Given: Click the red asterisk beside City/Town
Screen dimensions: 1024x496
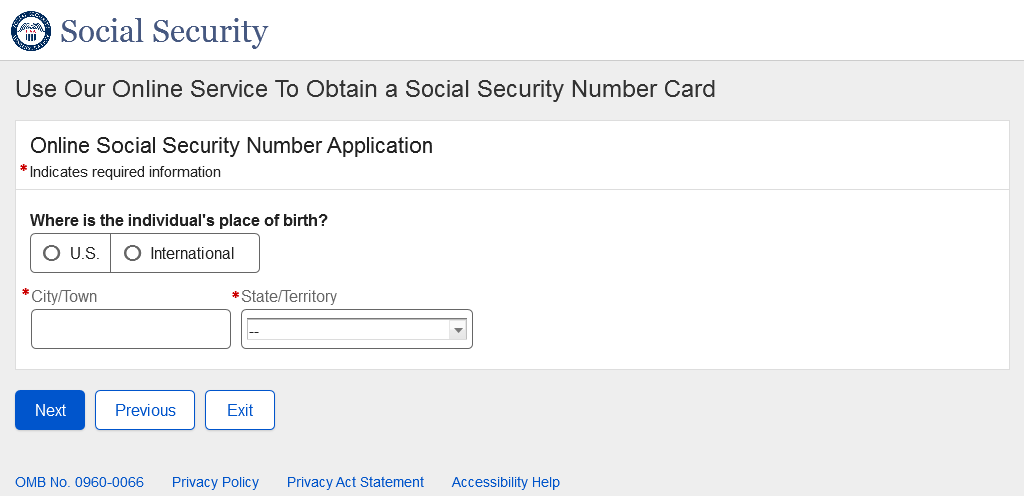Looking at the screenshot, I should [x=25, y=294].
